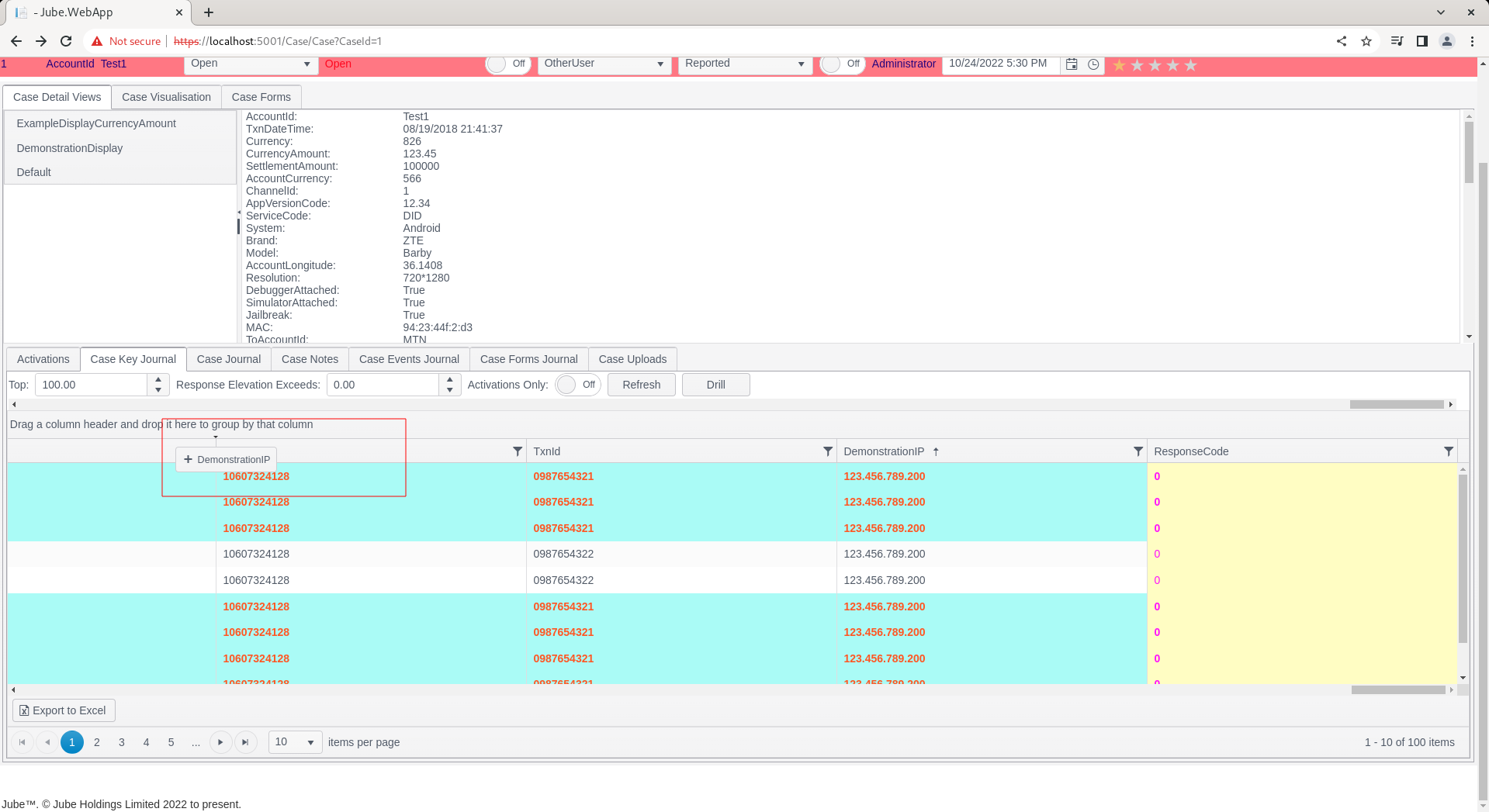
Task: Switch to the Case Visualisation tab
Action: (x=166, y=97)
